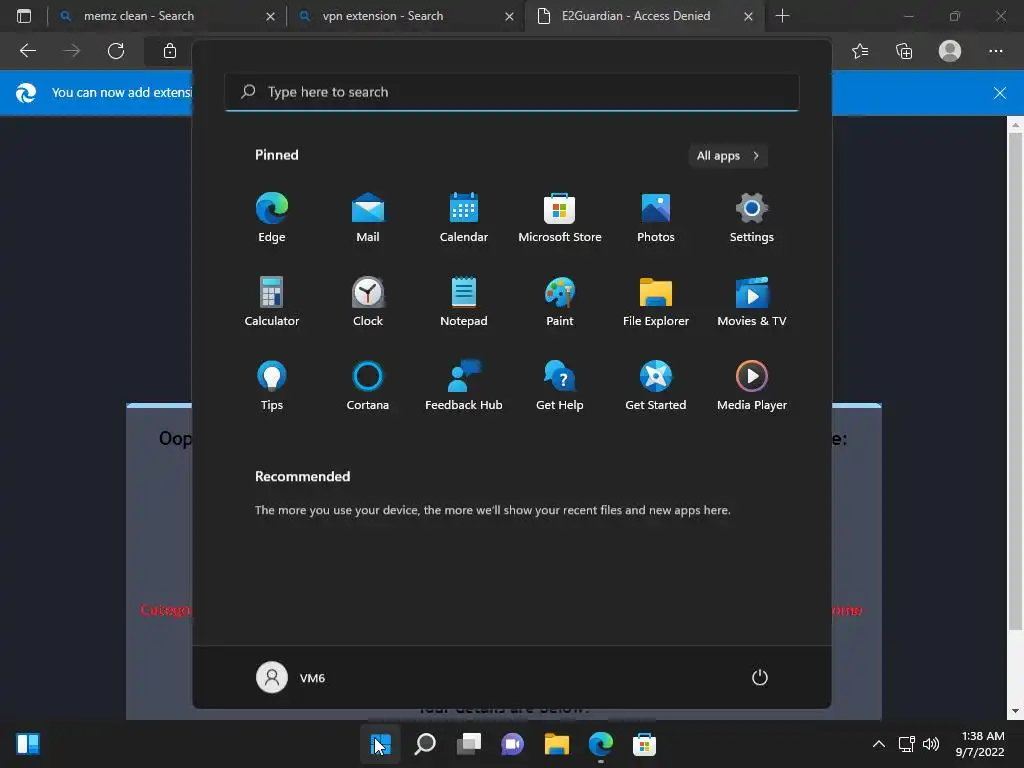Open volume control in system tray
The width and height of the screenshot is (1024, 768).
point(931,744)
